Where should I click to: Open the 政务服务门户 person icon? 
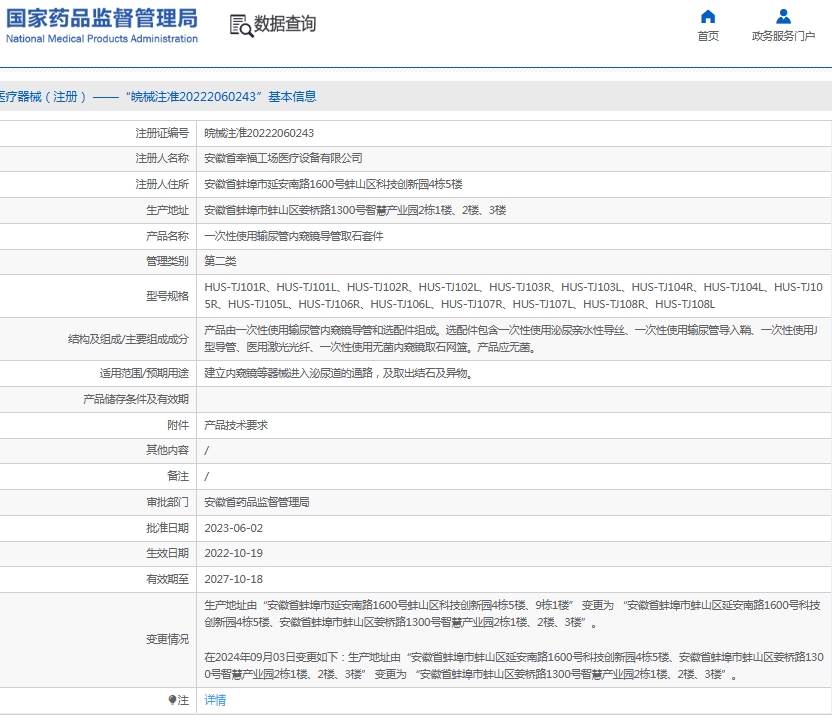click(783, 17)
